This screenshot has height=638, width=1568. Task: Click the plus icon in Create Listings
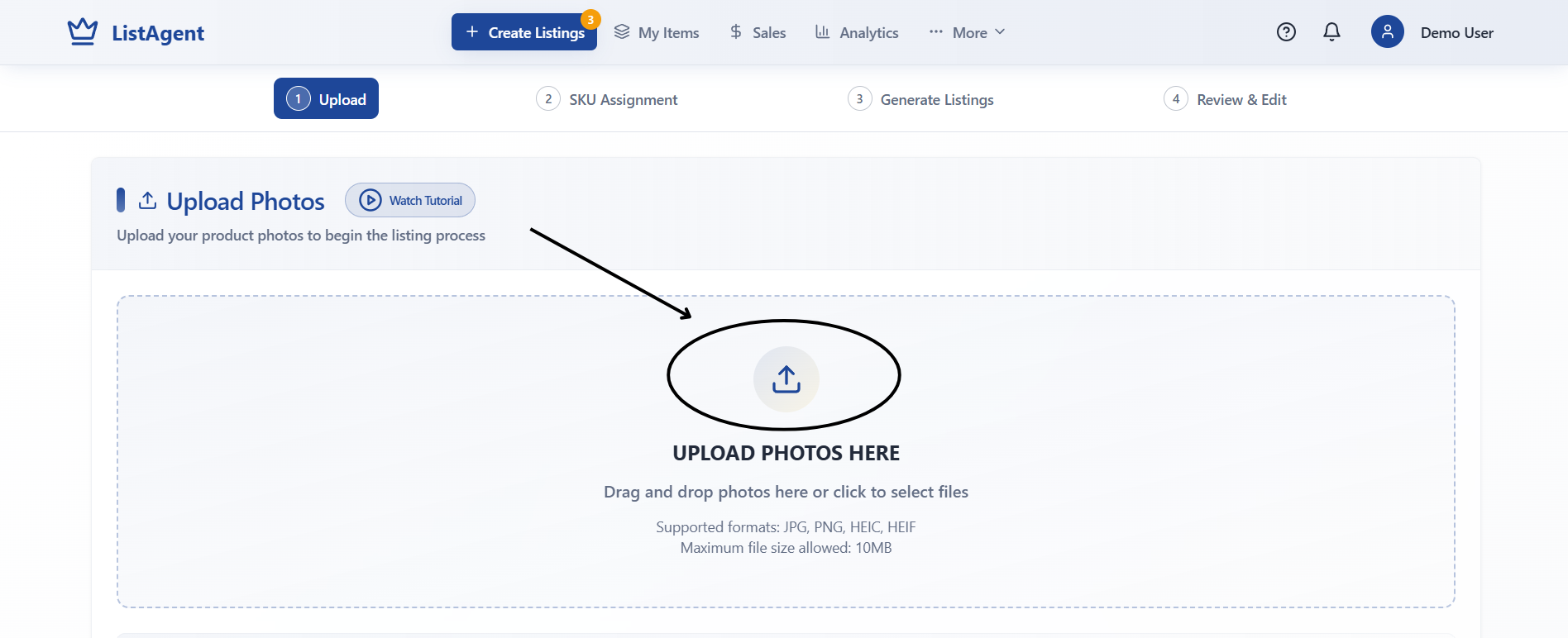(472, 31)
